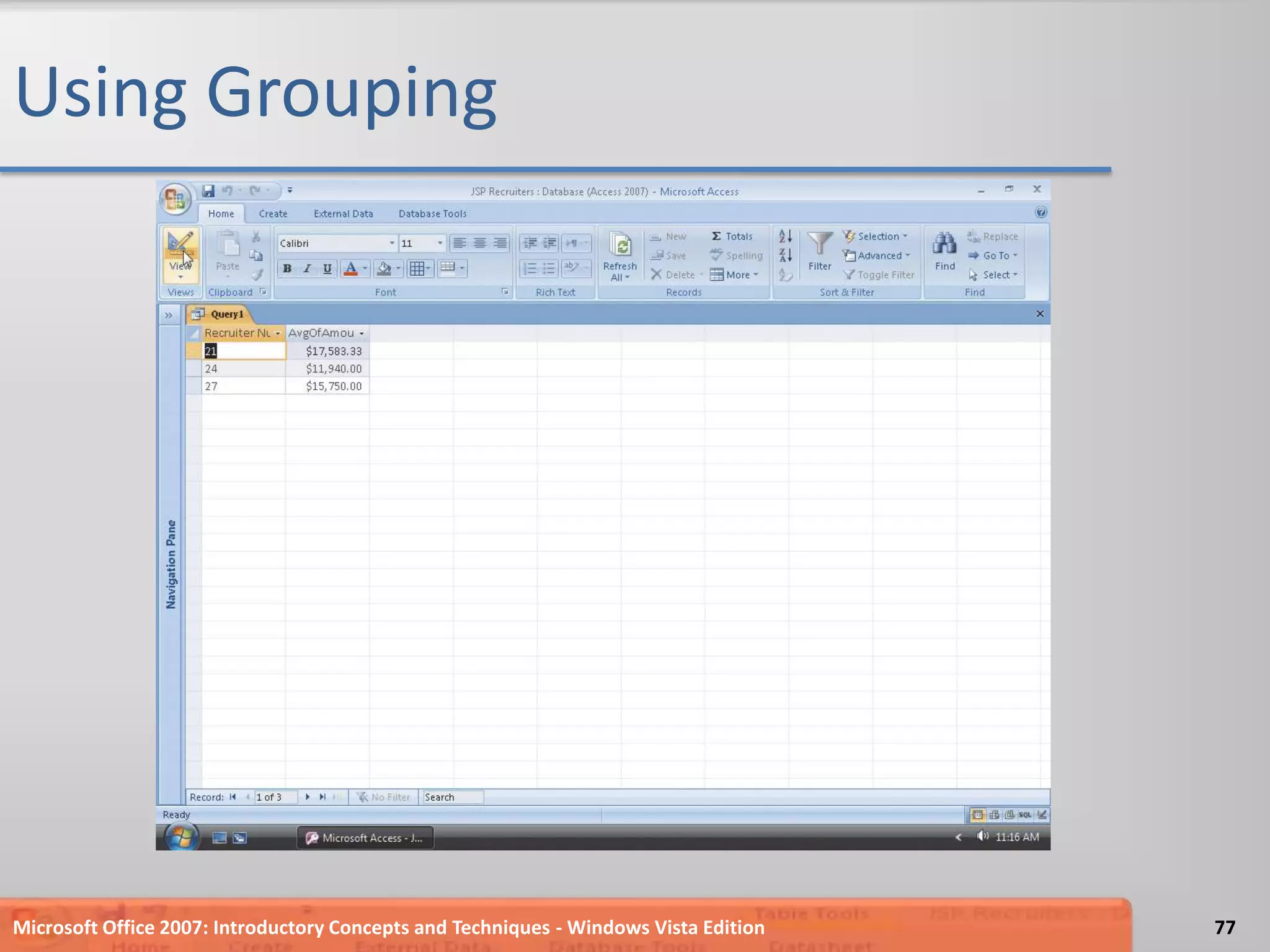Open the Selection filter dropdown
Viewport: 1270px width, 952px height.
[x=875, y=236]
